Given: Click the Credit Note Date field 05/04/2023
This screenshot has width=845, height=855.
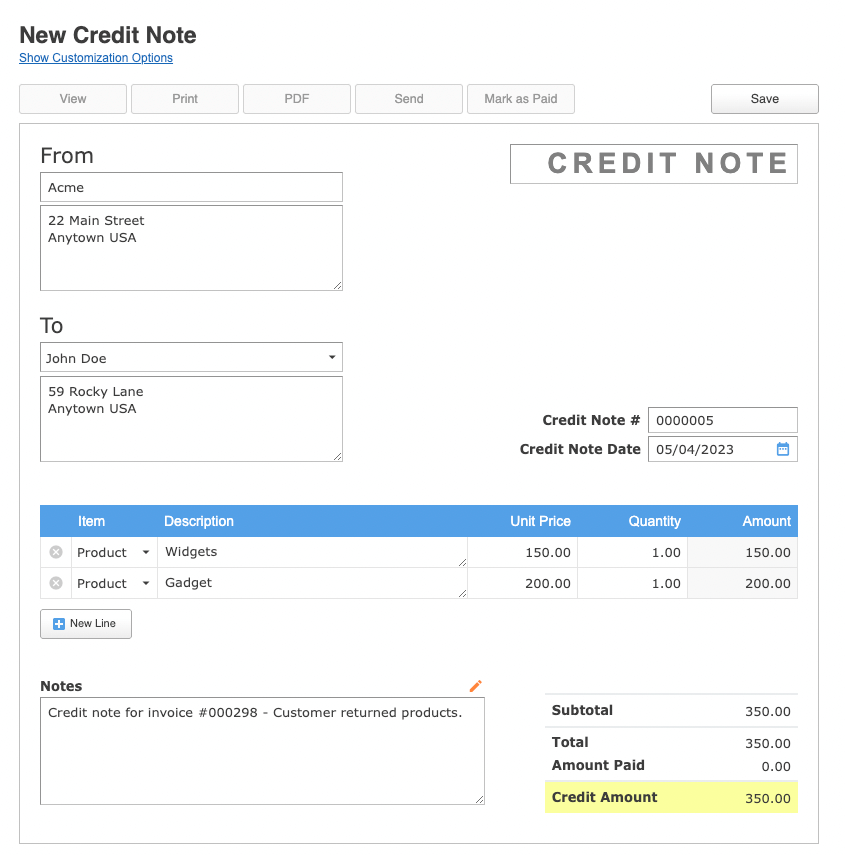Looking at the screenshot, I should click(x=722, y=449).
